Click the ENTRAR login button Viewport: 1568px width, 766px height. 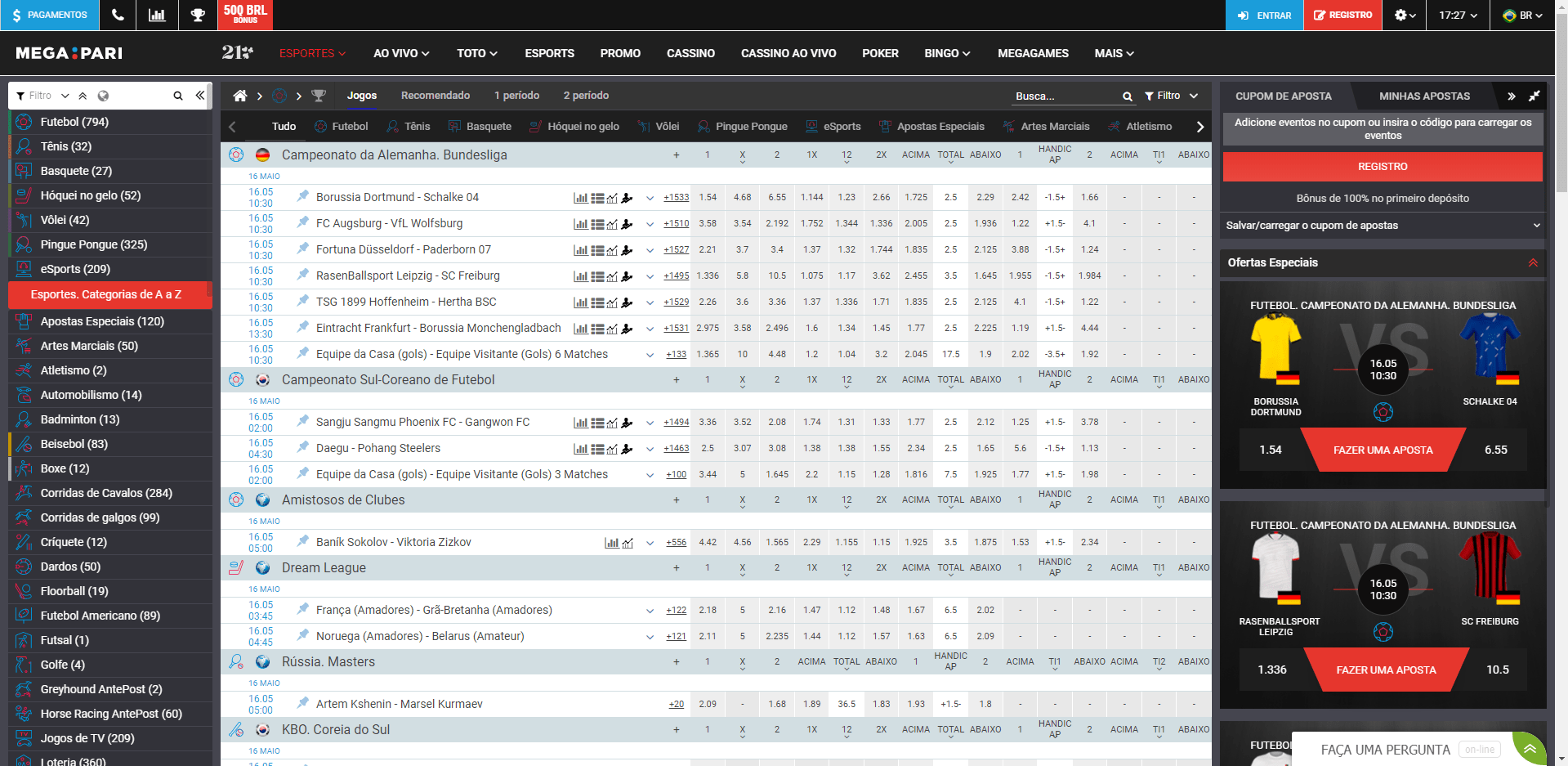pyautogui.click(x=1264, y=15)
